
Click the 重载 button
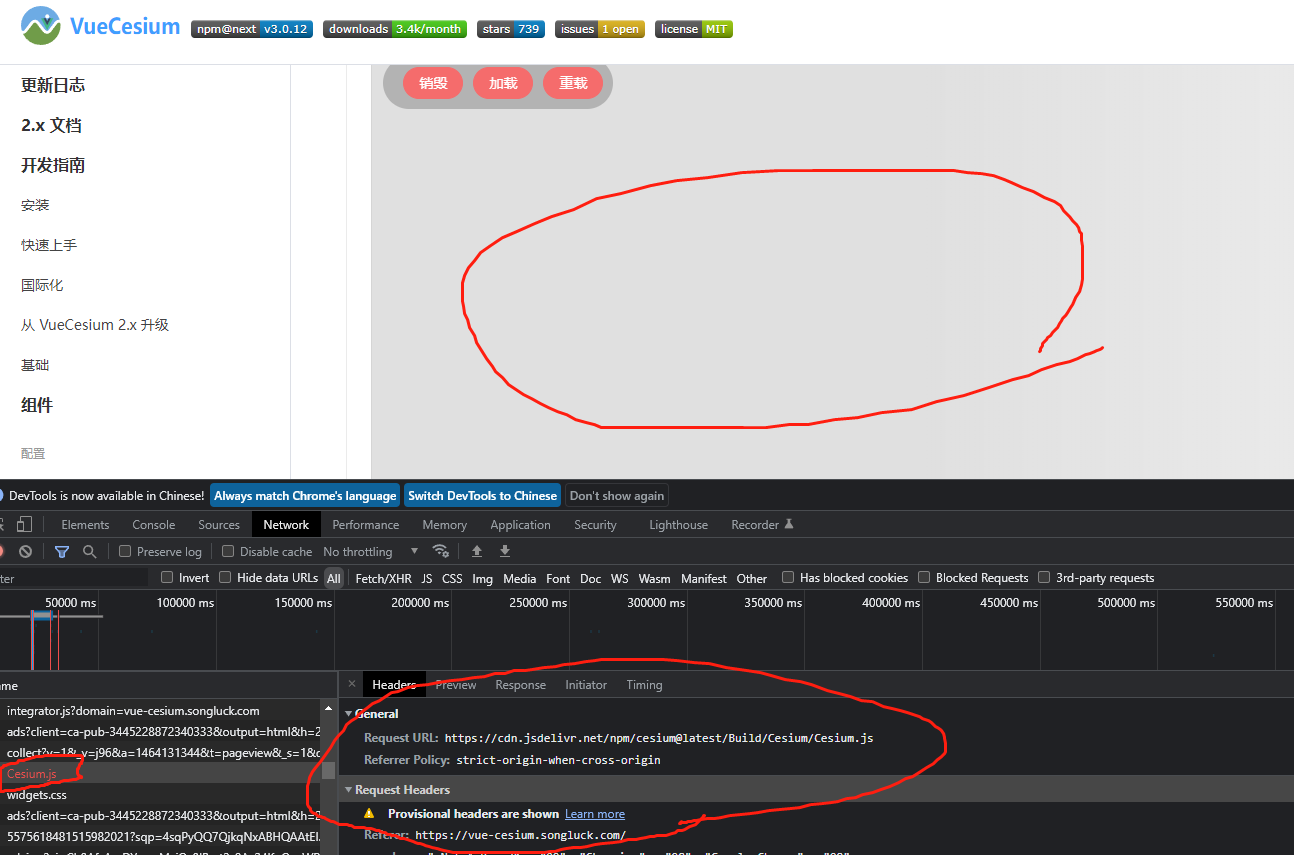[573, 83]
